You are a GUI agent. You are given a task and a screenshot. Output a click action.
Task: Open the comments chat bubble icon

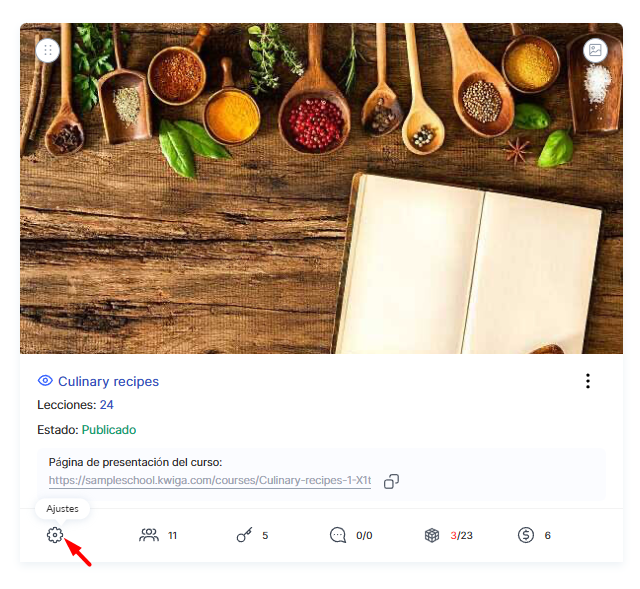coord(338,535)
